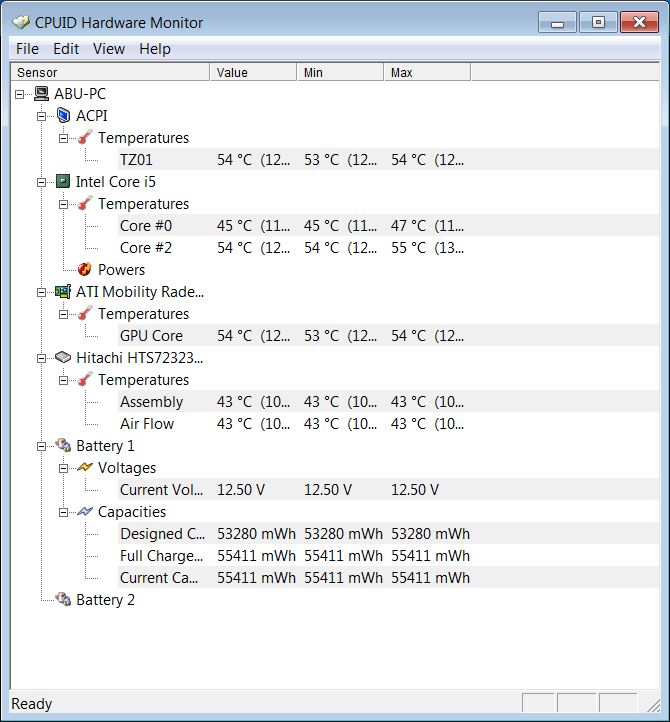Select the Designed C... capacity row
This screenshot has height=722, width=670.
[388, 533]
